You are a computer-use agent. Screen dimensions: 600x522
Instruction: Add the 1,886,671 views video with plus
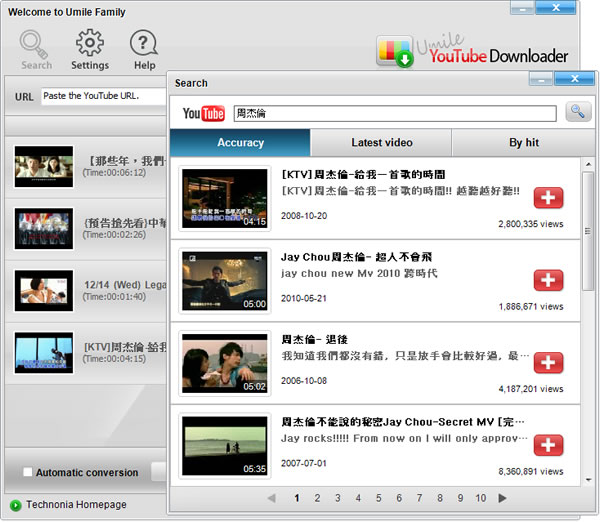(548, 280)
